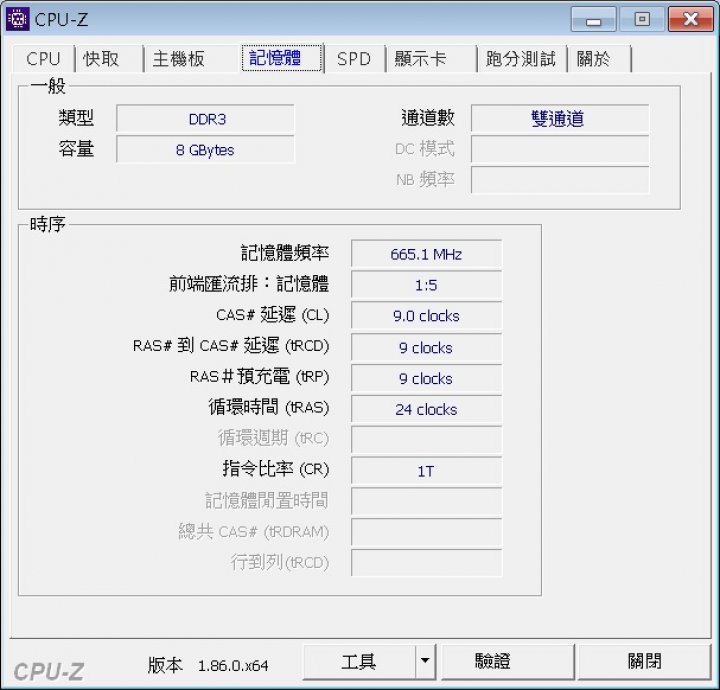This screenshot has height=690, width=720.
Task: Click the maximize window button
Action: pos(642,19)
